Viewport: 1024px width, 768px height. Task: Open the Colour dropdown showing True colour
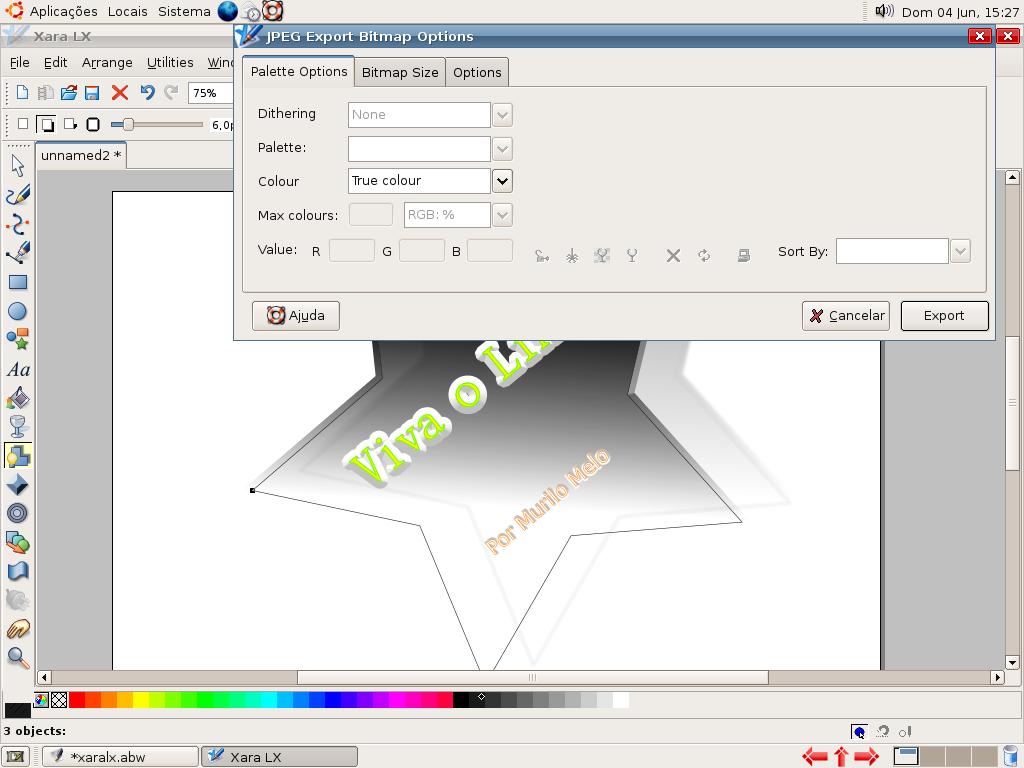click(502, 181)
